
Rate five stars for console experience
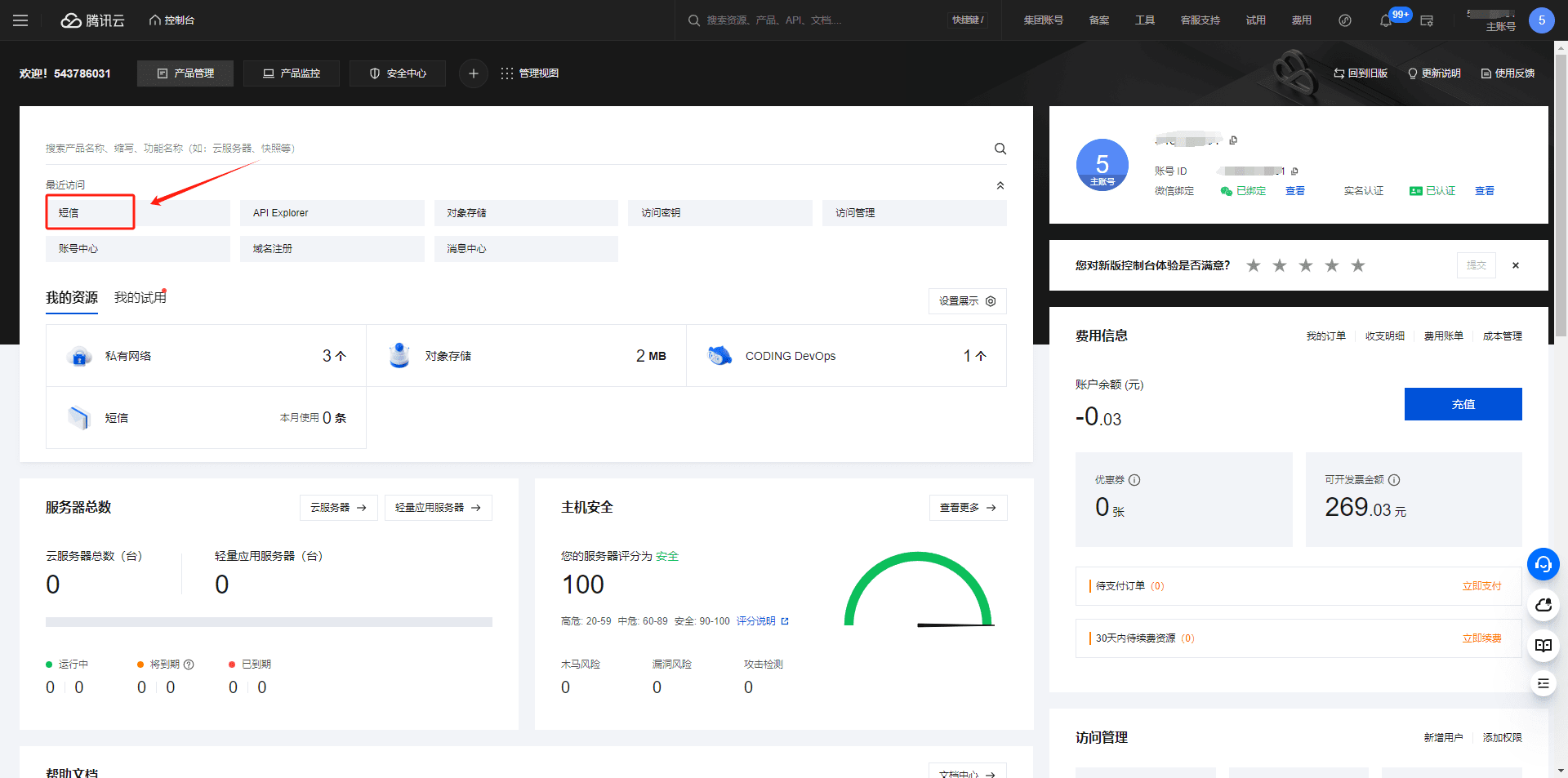pos(1357,265)
